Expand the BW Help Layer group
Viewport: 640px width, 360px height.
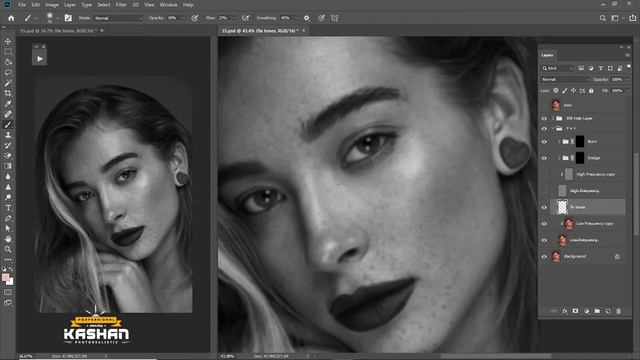(x=553, y=118)
